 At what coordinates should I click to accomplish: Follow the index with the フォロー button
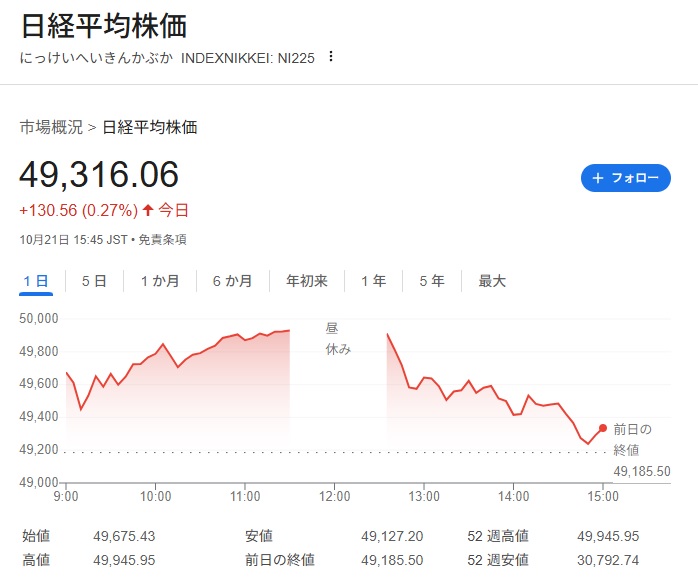click(x=625, y=178)
